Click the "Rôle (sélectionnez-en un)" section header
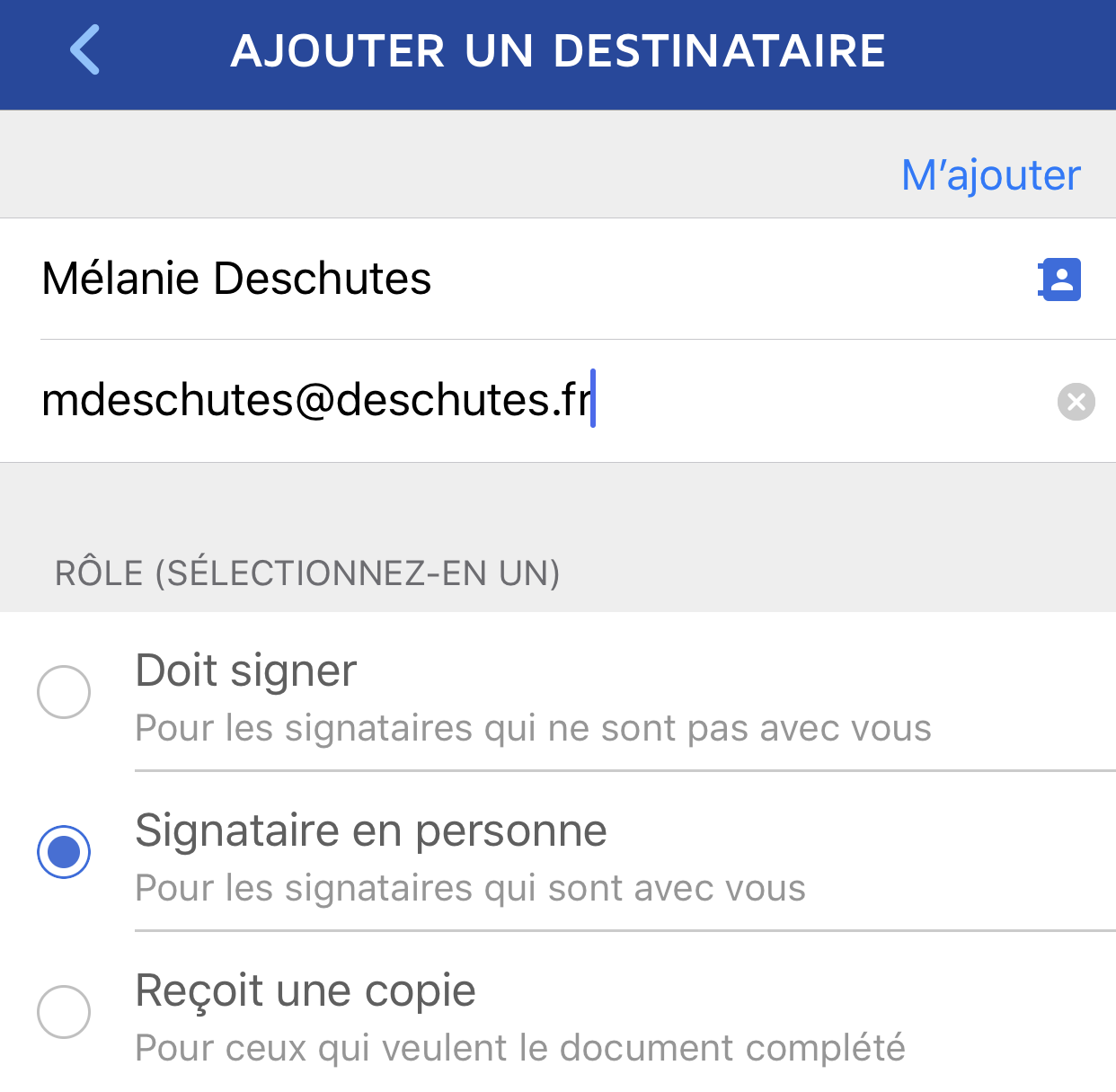The width and height of the screenshot is (1116, 1092). coord(307,573)
